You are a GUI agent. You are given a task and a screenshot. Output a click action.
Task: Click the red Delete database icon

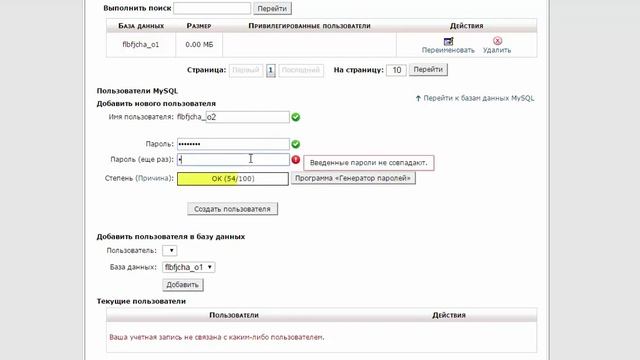[497, 41]
